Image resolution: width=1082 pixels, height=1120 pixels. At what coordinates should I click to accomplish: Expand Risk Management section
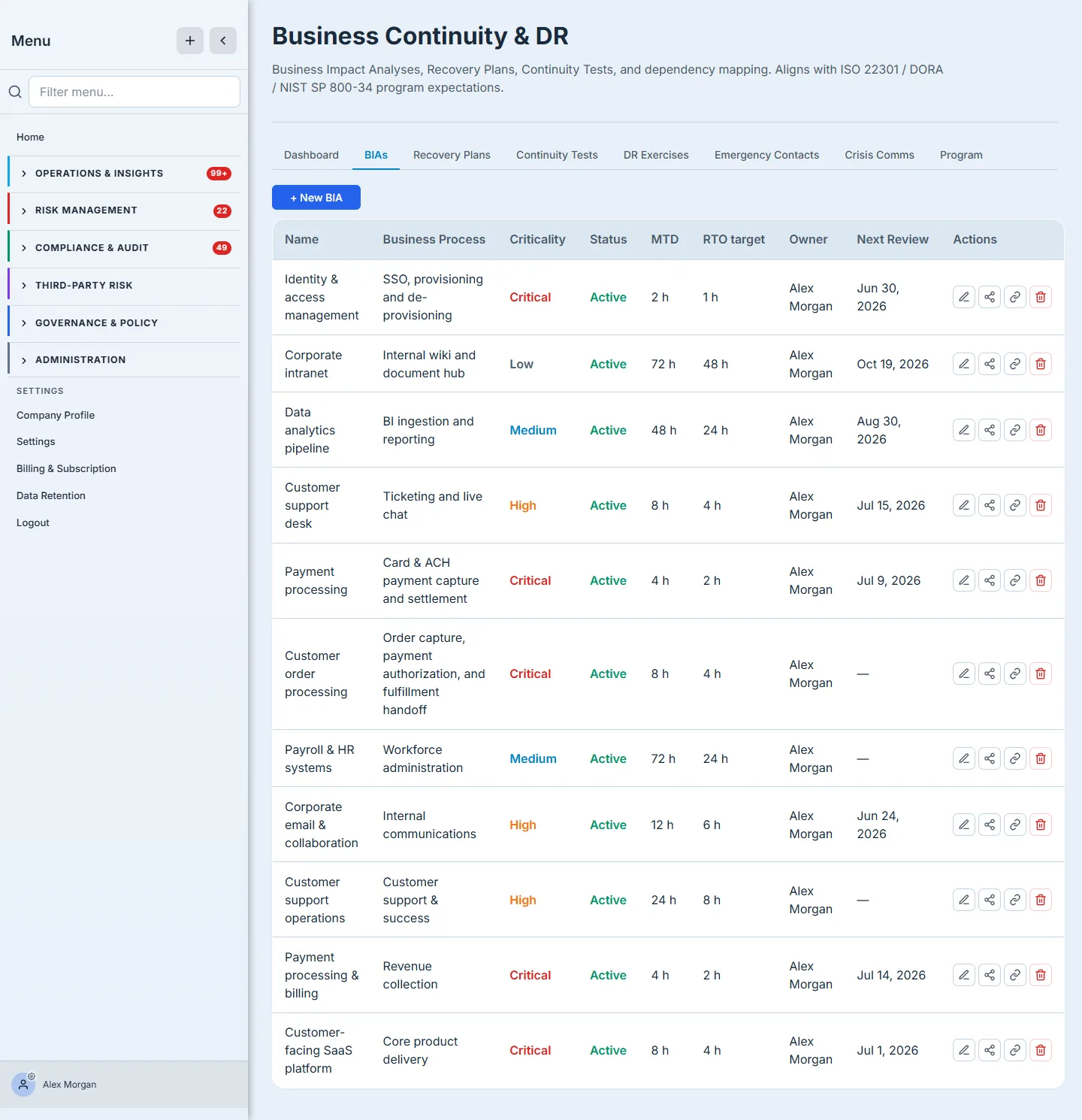[124, 210]
